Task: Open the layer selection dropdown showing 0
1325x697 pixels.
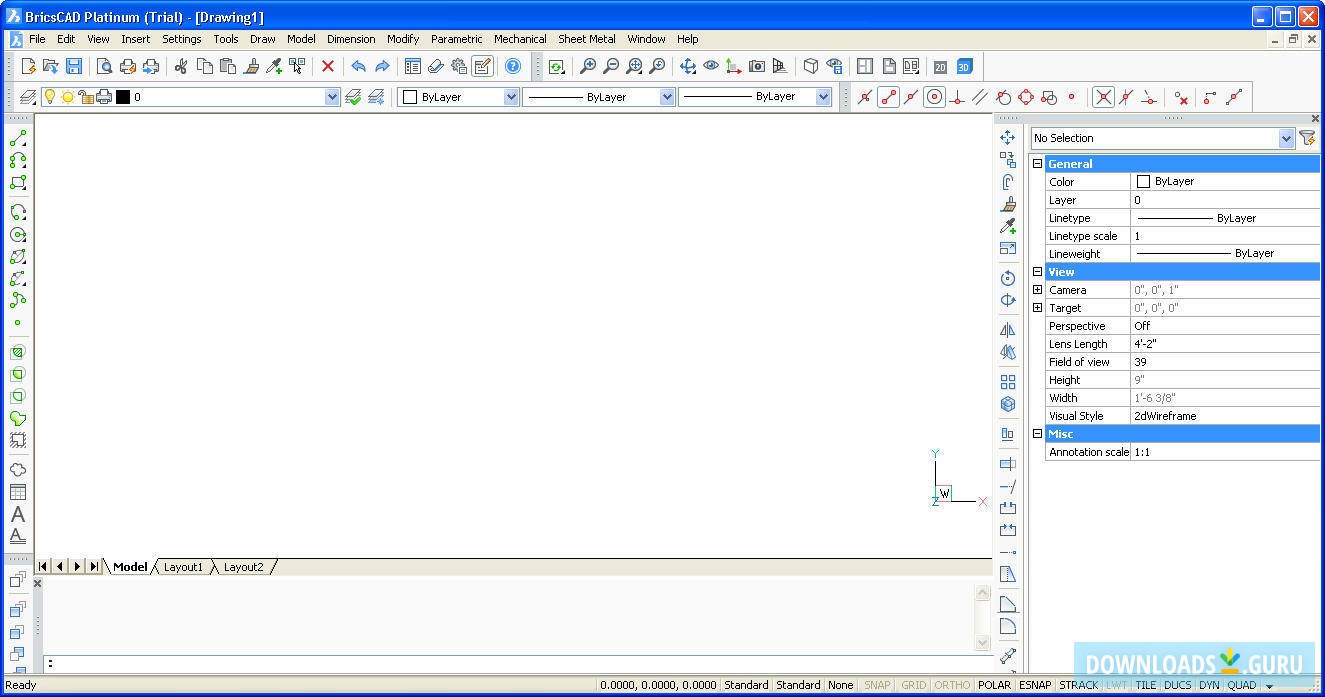Action: coord(332,97)
